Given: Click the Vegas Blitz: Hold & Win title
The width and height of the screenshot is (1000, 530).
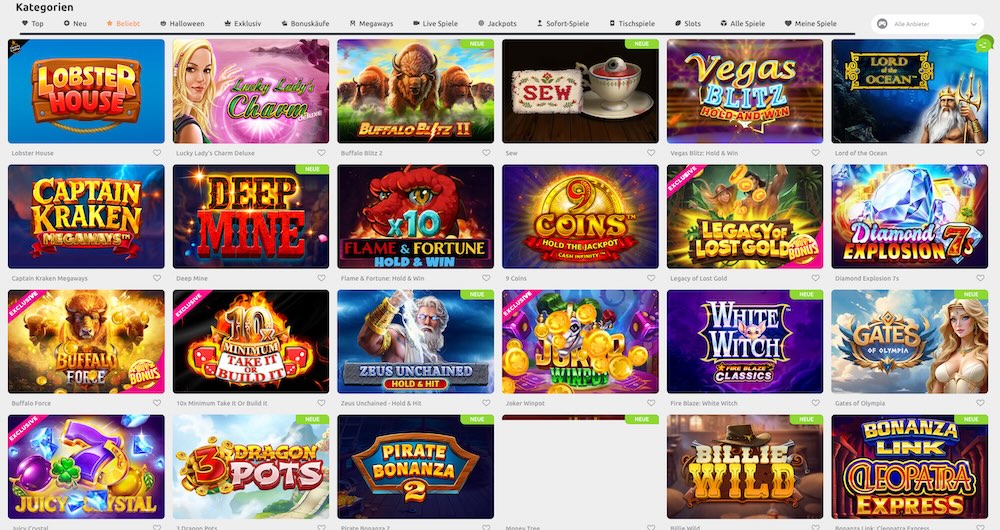Looking at the screenshot, I should 704,153.
